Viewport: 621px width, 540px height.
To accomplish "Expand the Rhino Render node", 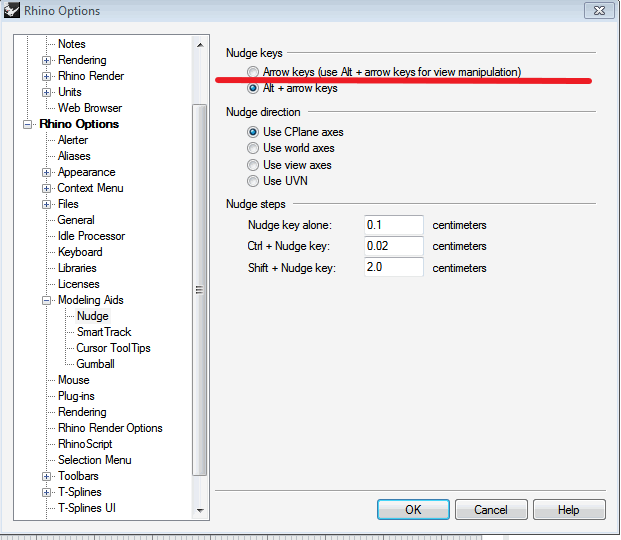I will [x=46, y=76].
